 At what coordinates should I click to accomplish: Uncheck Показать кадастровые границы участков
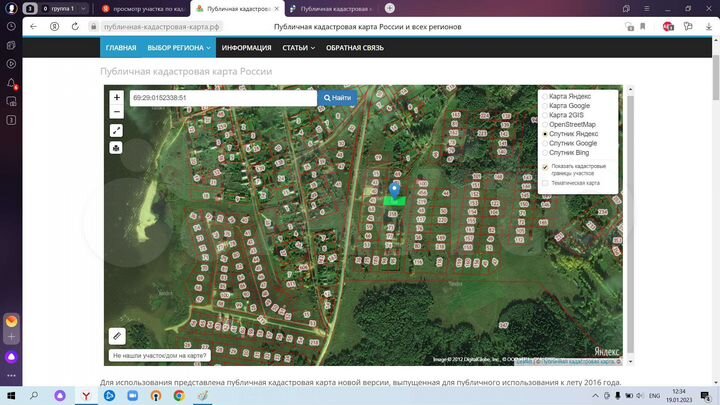pos(545,167)
